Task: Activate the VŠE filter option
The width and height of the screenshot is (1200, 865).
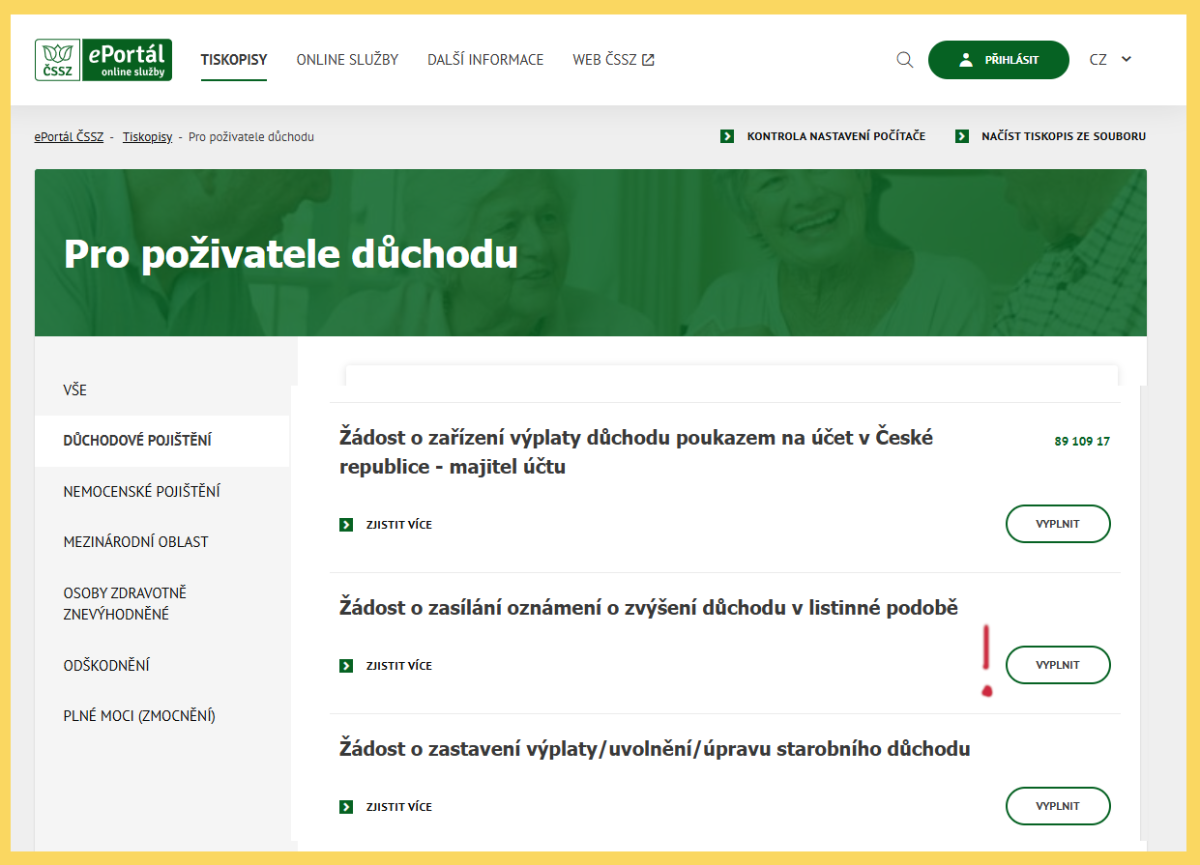Action: click(x=74, y=390)
